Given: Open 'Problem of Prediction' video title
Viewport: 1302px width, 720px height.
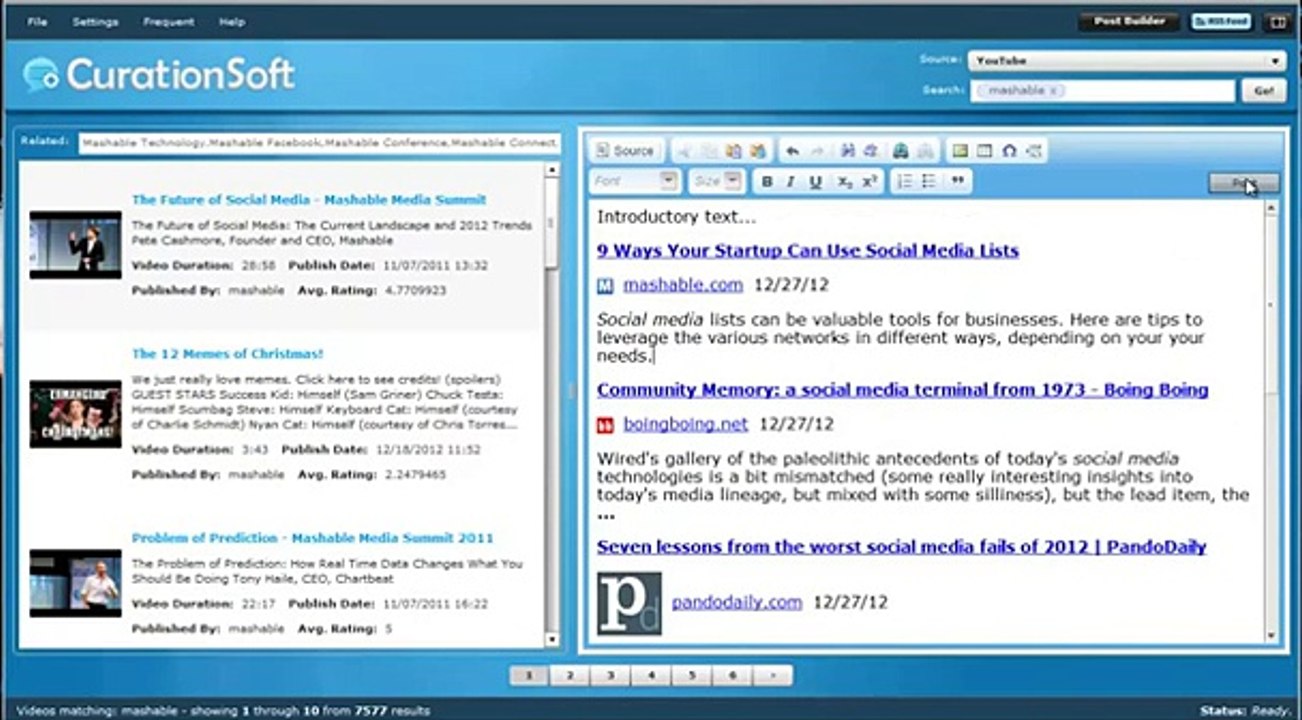Looking at the screenshot, I should [313, 538].
